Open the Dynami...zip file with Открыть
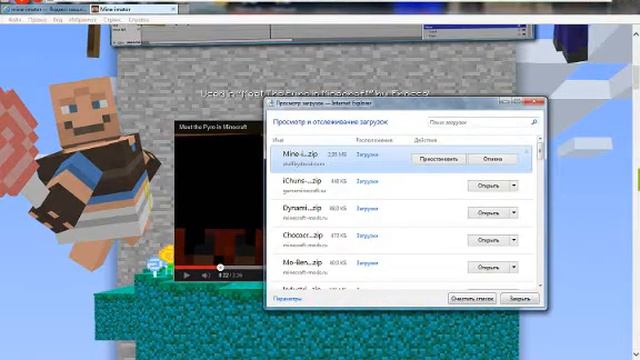640x360 pixels. tap(488, 213)
